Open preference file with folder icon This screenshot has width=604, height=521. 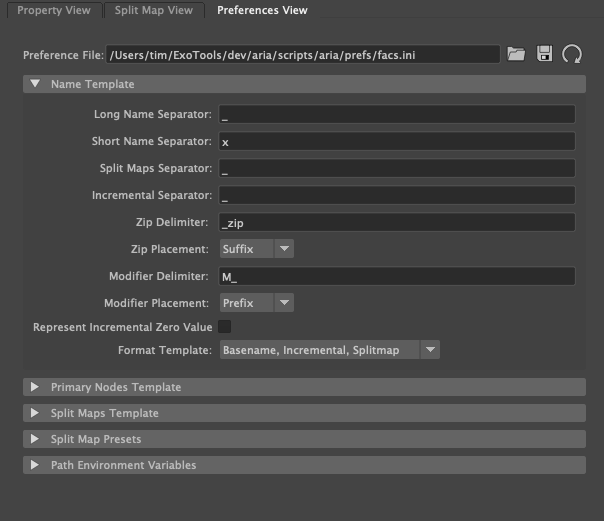(x=516, y=54)
